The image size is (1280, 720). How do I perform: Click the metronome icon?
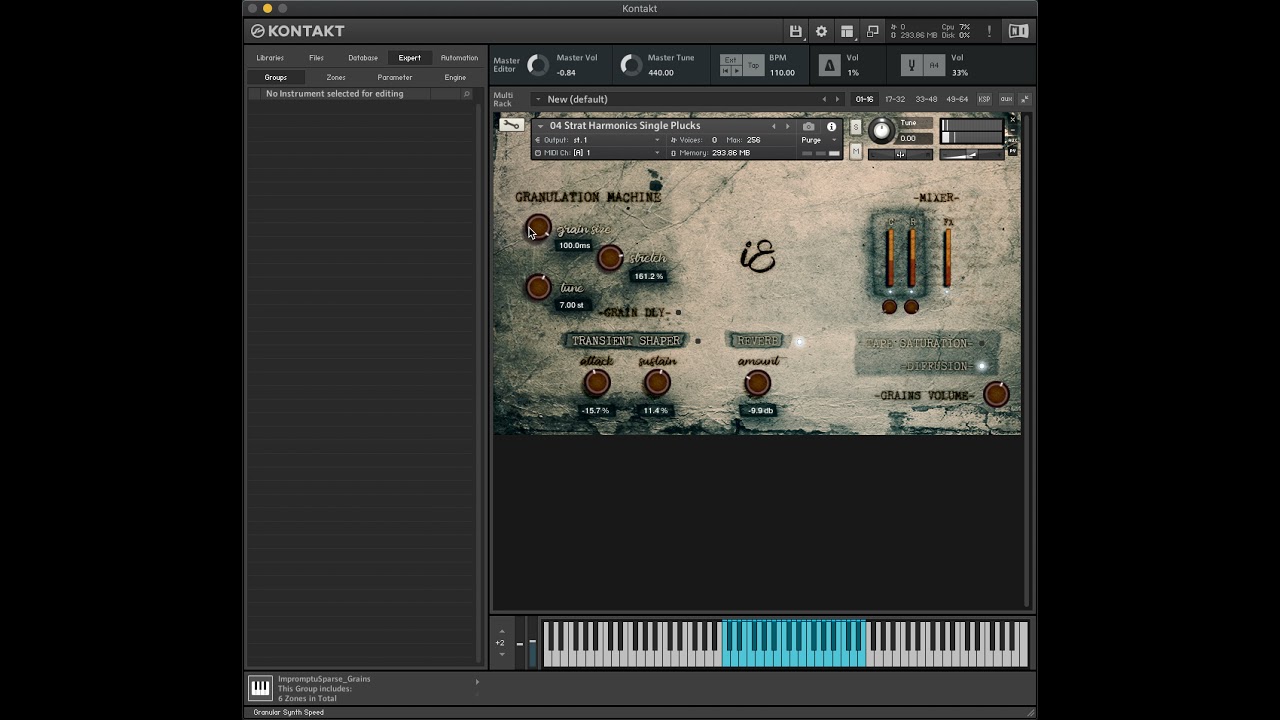[829, 65]
